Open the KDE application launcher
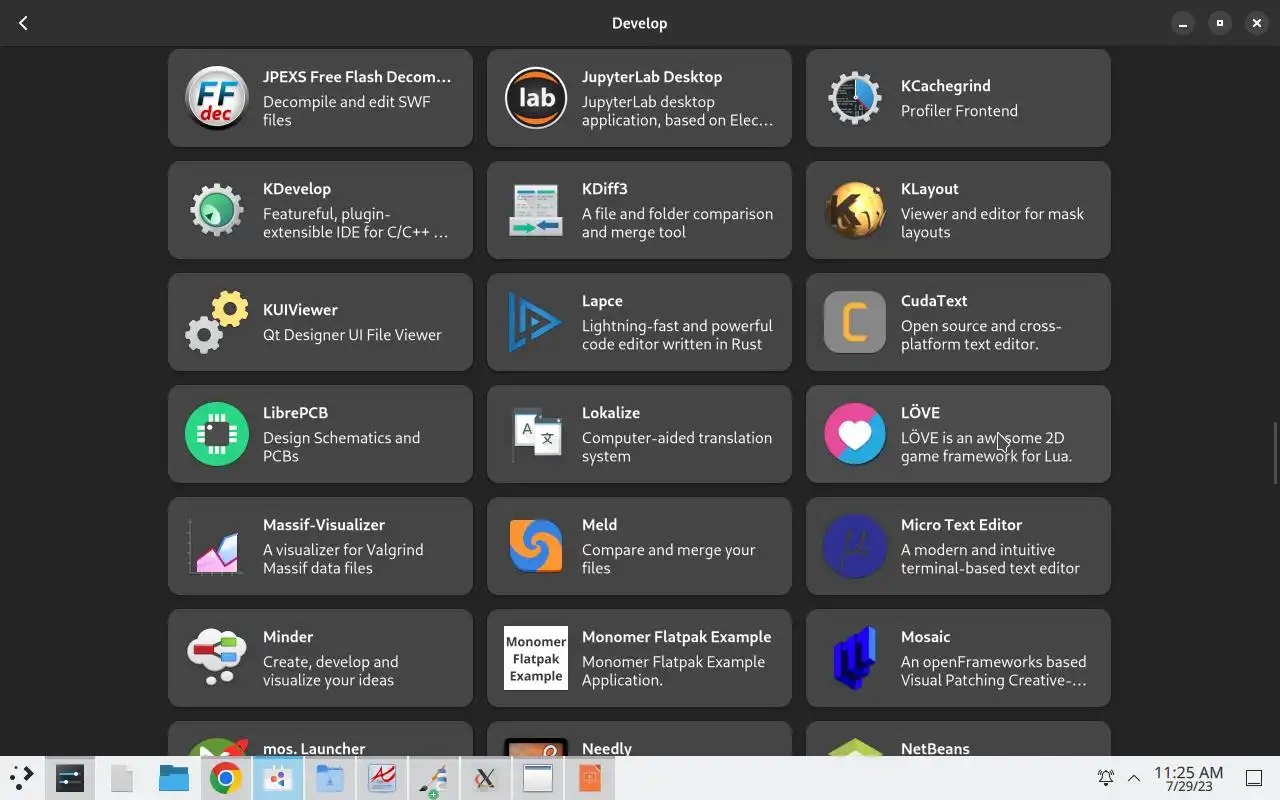The height and width of the screenshot is (800, 1280). point(22,778)
